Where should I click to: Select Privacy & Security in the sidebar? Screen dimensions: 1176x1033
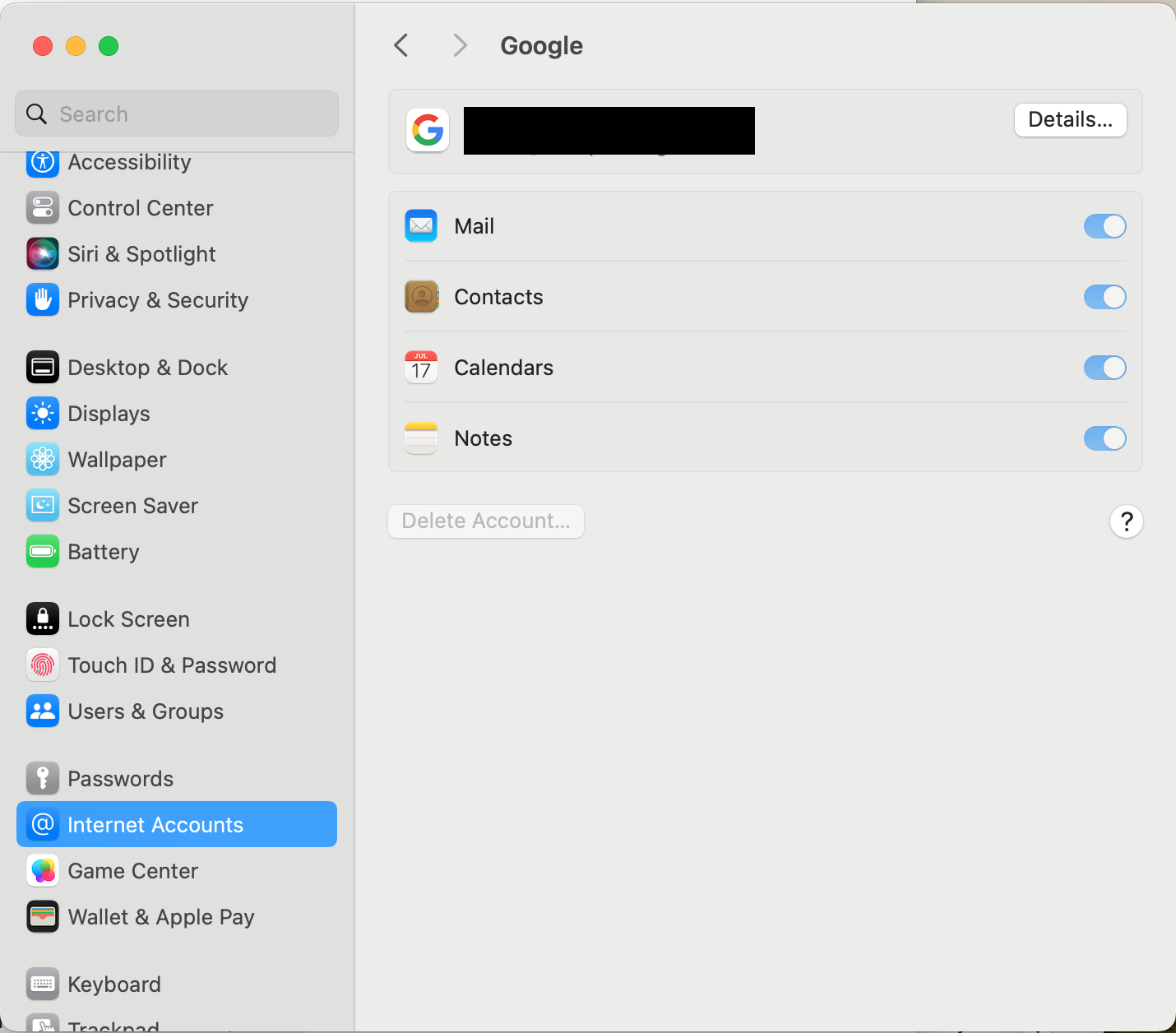(177, 300)
